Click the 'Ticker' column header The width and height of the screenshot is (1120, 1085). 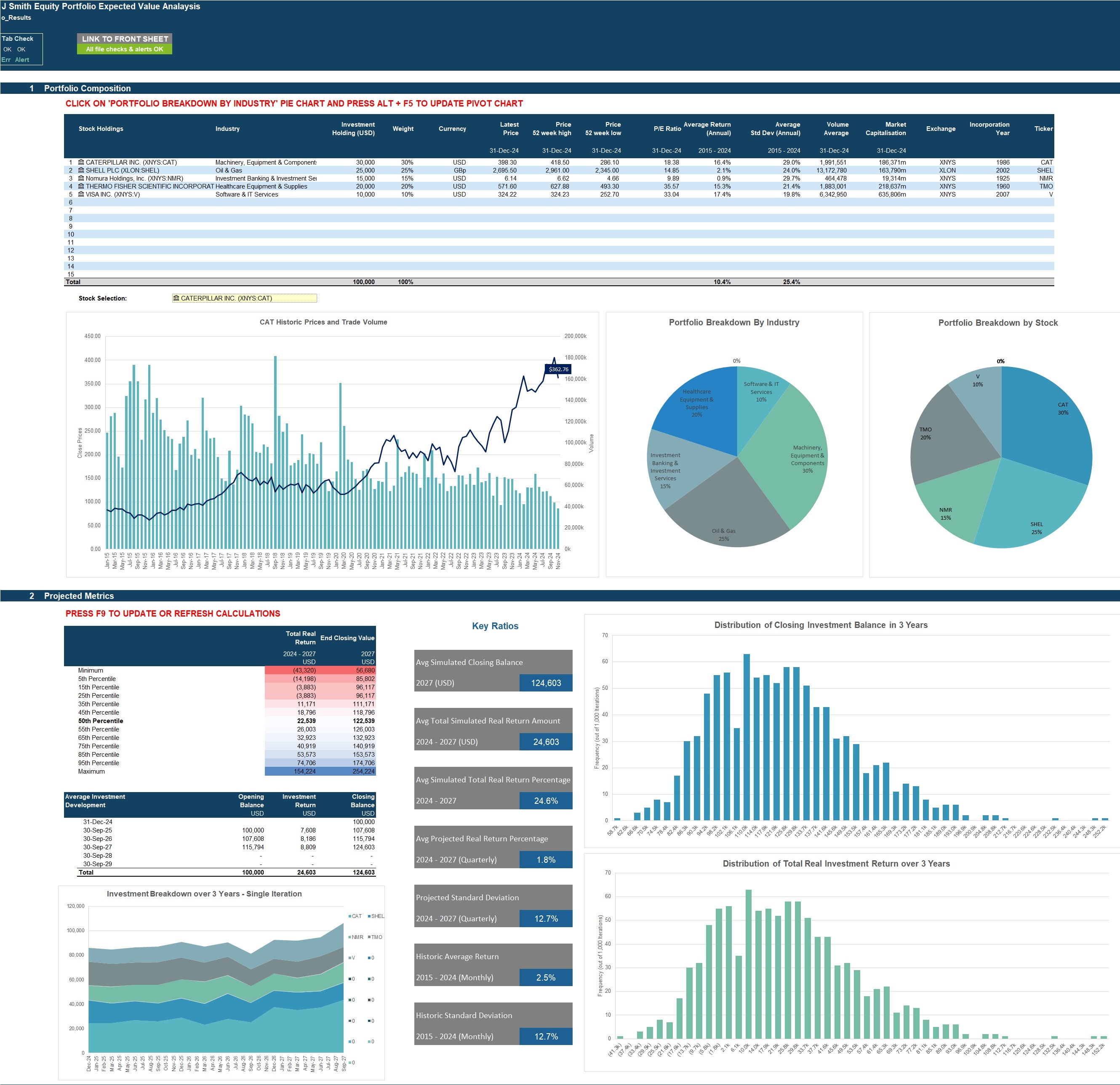[1043, 128]
